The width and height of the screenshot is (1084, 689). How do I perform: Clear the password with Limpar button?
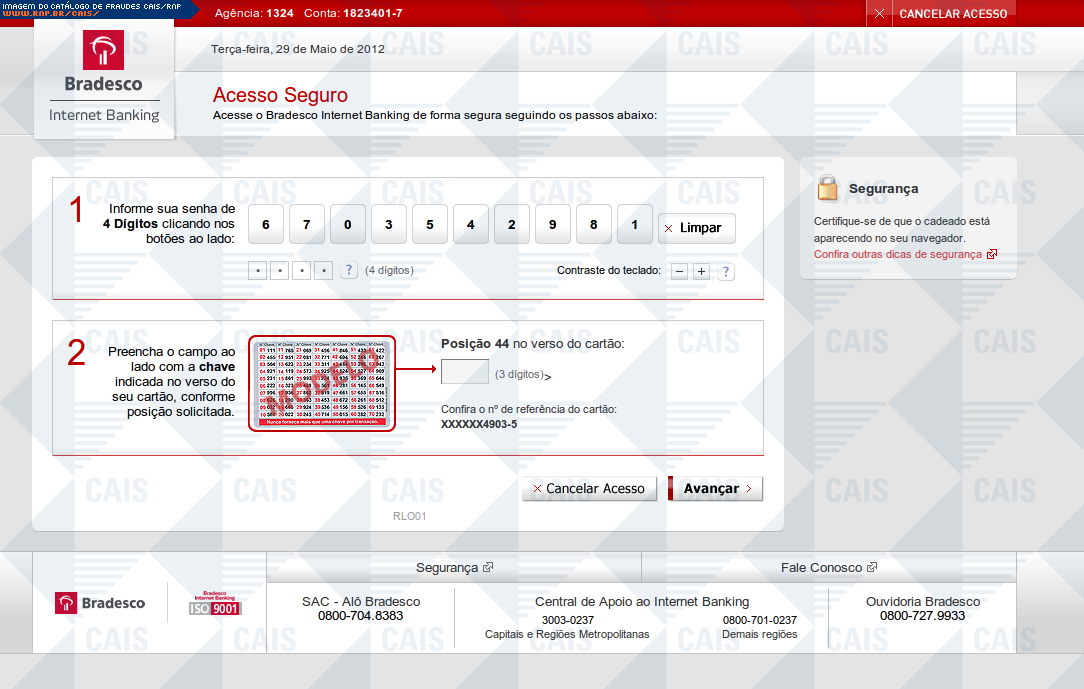coord(696,228)
